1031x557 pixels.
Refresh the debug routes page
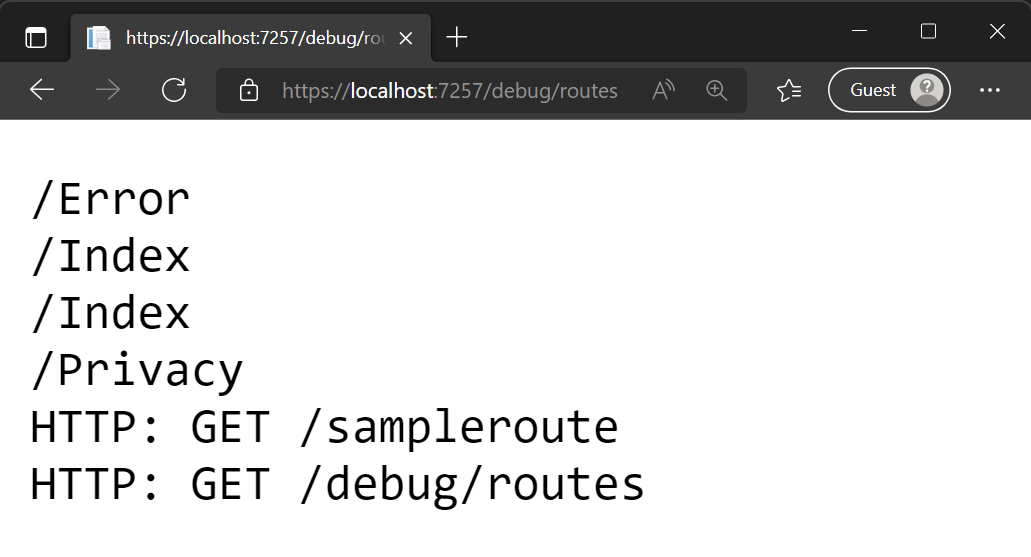[x=174, y=90]
